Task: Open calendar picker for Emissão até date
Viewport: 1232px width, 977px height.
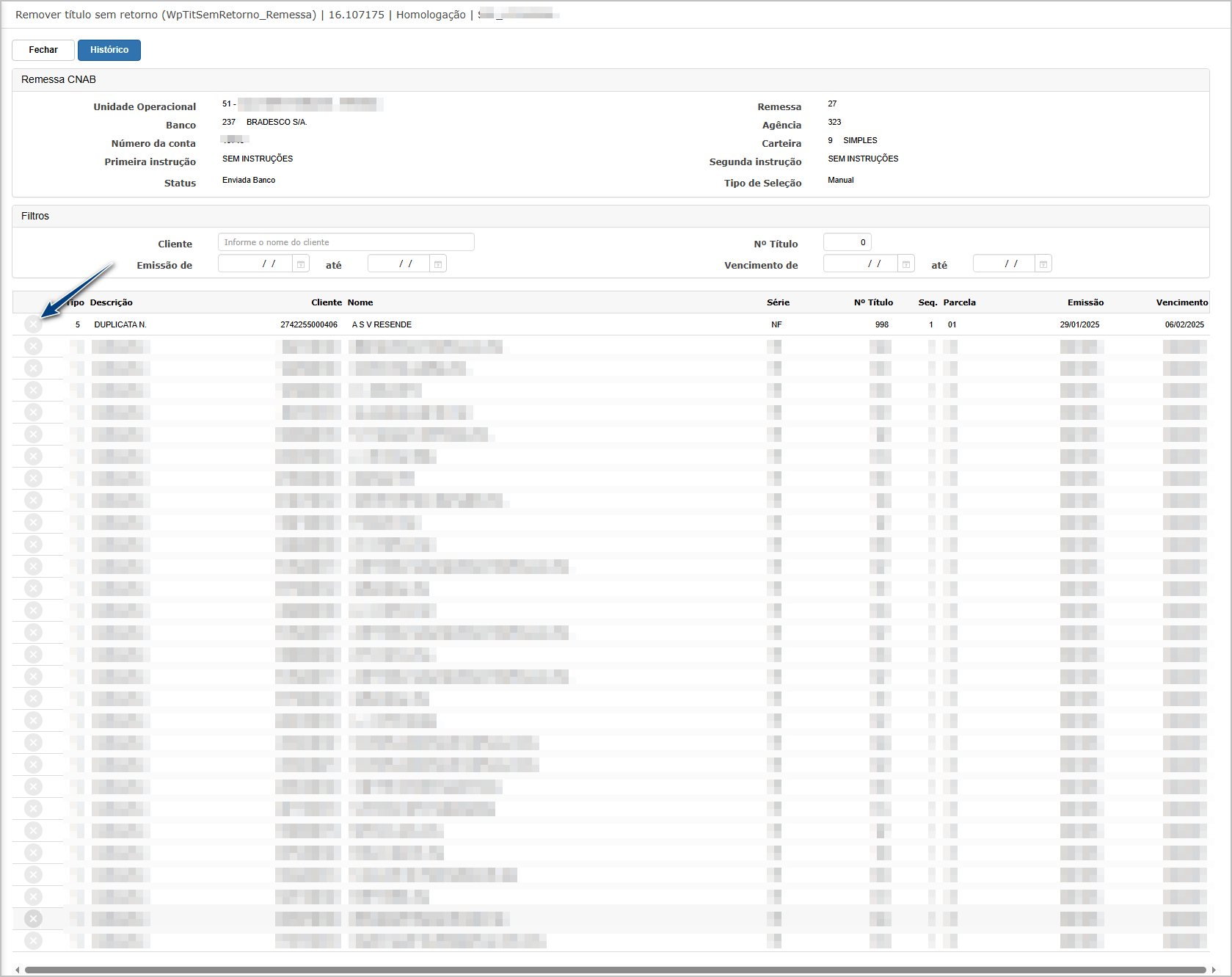Action: (438, 264)
